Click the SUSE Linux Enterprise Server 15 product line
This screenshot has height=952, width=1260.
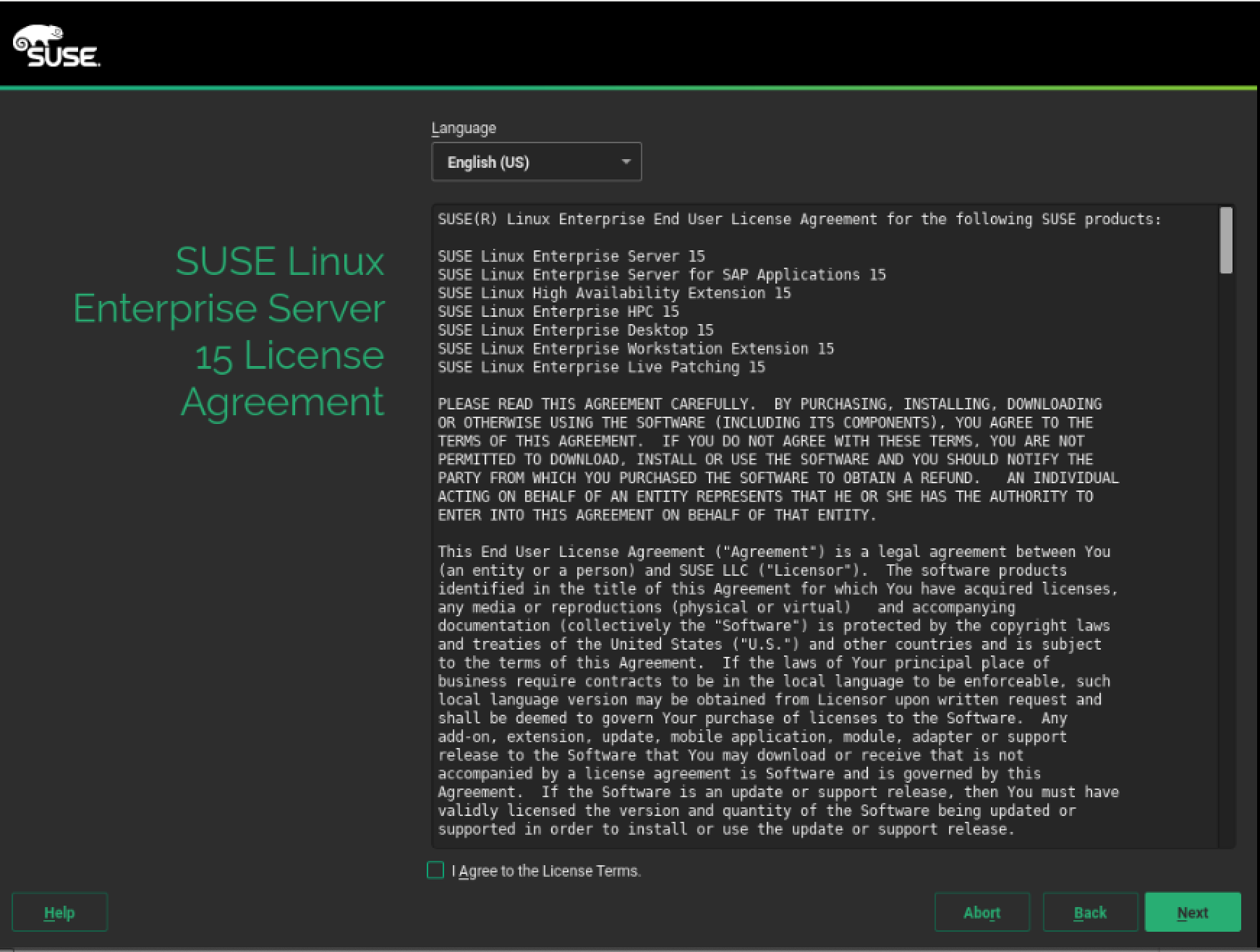(x=571, y=255)
